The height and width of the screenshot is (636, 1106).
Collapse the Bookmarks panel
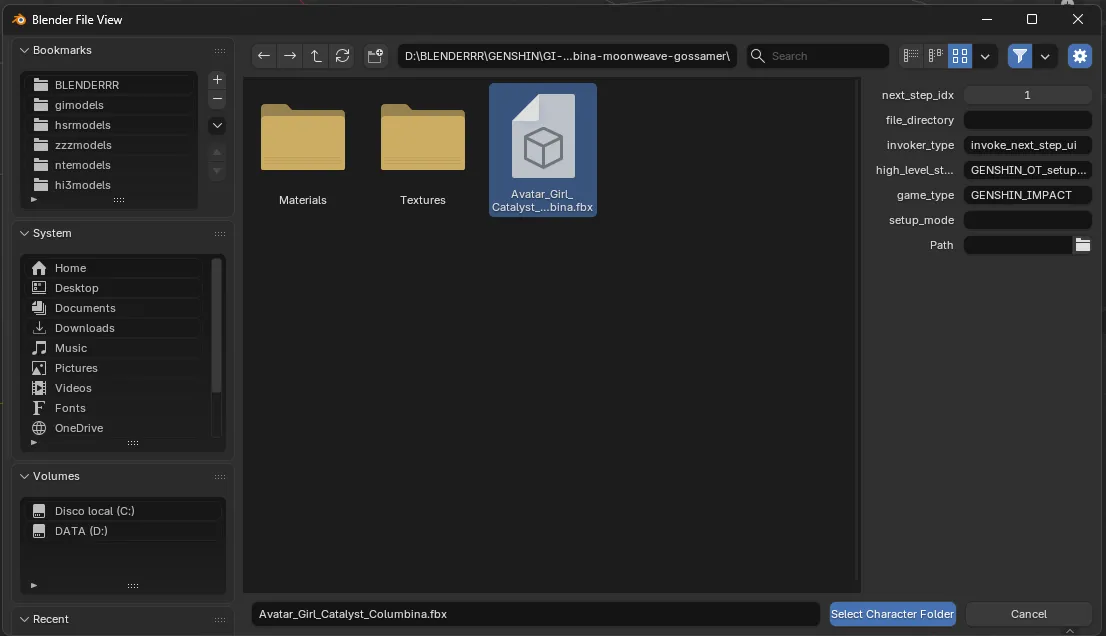25,50
